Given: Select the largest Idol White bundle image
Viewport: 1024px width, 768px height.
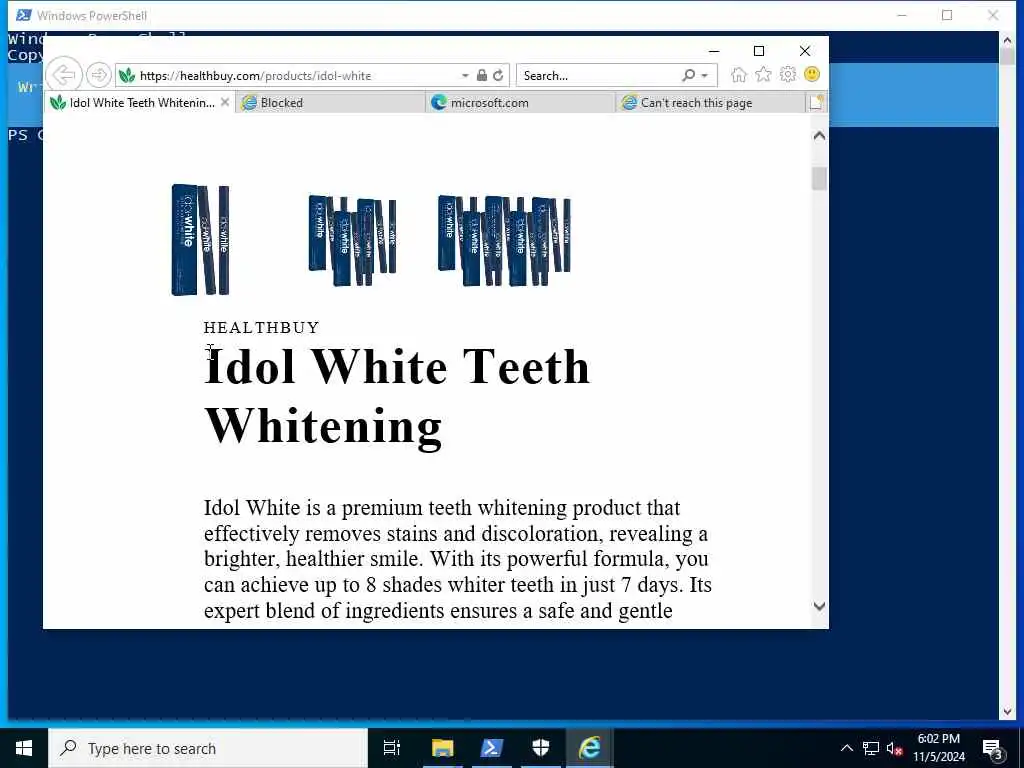Looking at the screenshot, I should (504, 241).
